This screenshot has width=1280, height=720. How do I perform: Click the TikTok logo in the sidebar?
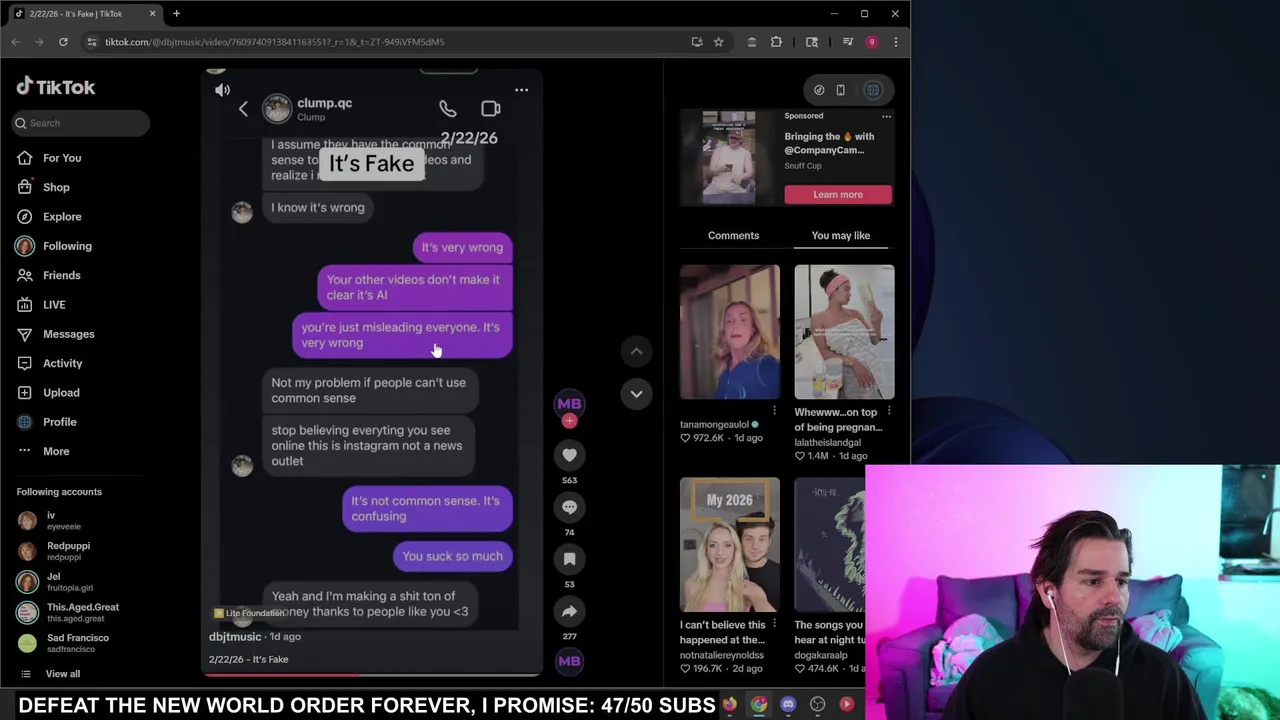(56, 87)
